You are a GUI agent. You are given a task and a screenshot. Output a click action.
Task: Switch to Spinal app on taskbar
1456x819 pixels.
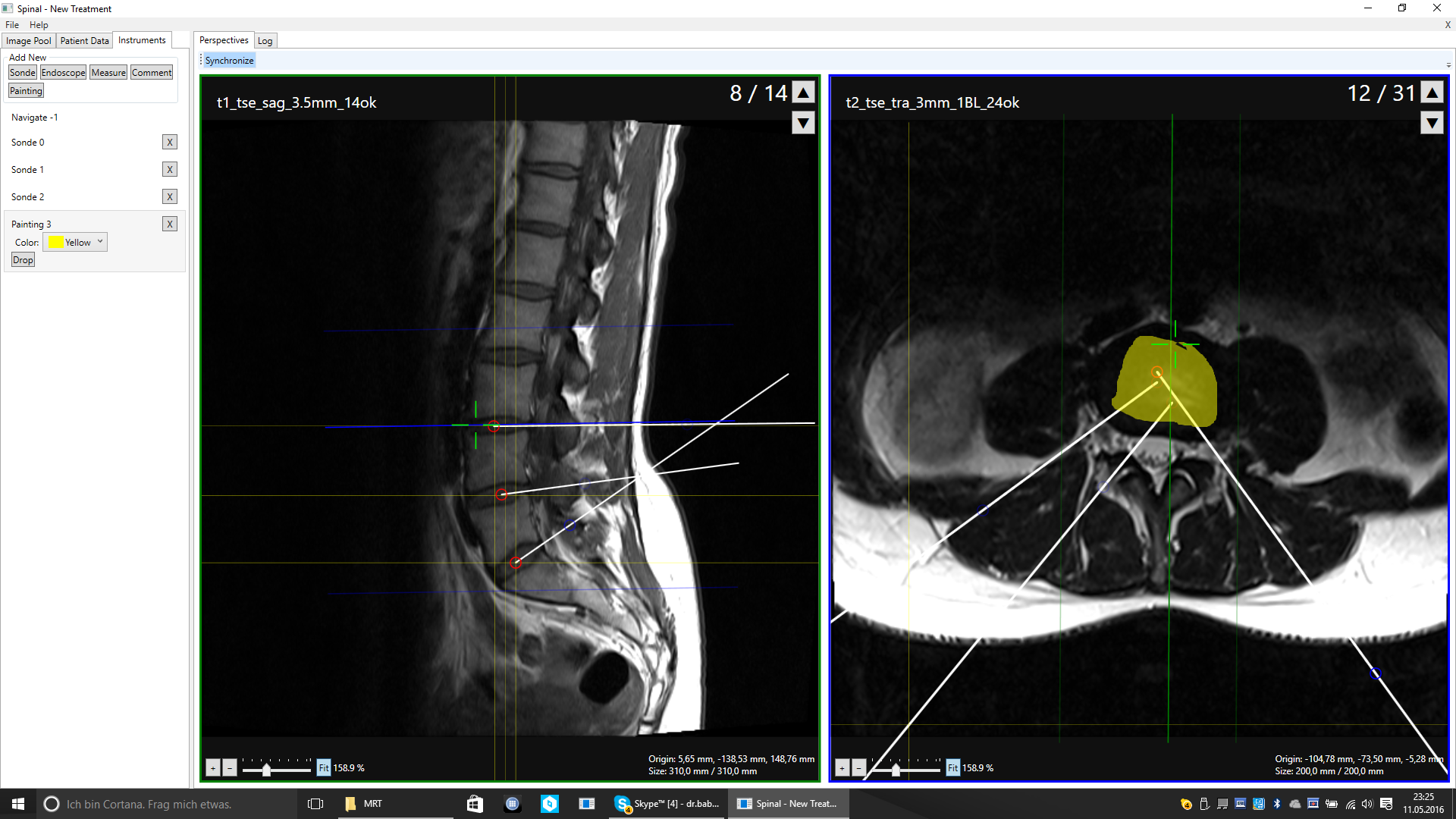[x=789, y=804]
